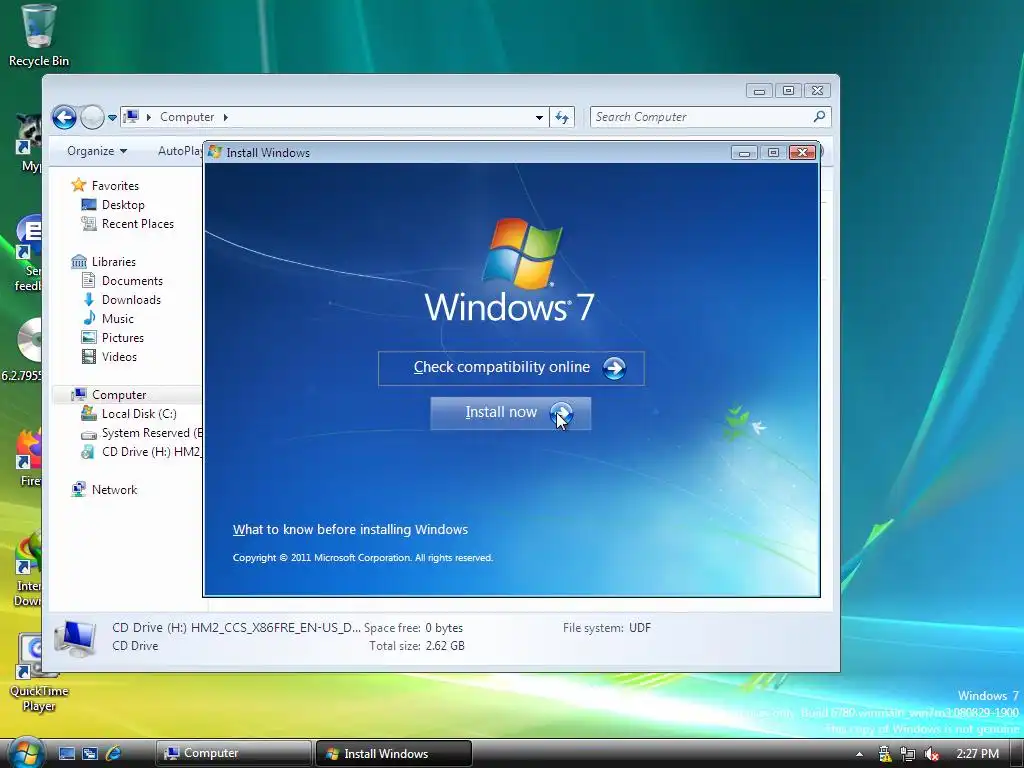Open the recent pages dropdown arrow
The image size is (1024, 768).
pos(112,118)
